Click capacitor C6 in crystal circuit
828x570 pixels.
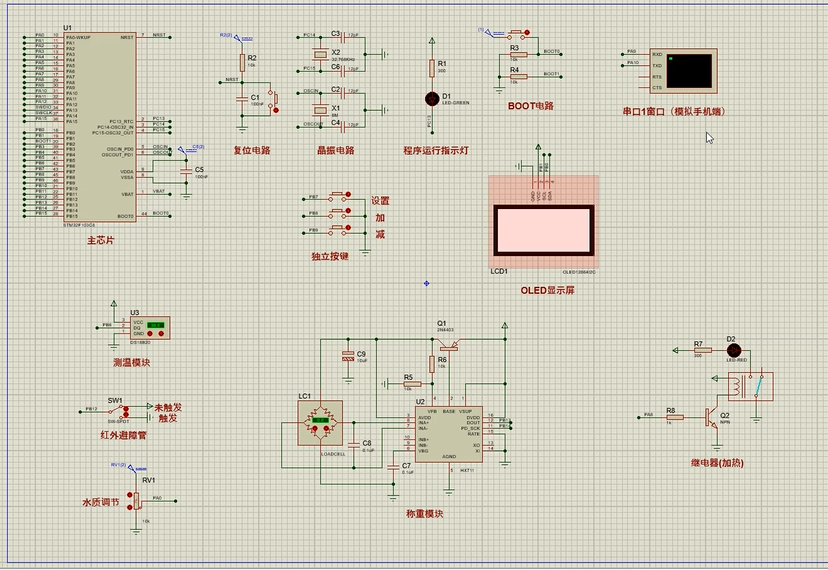[345, 69]
